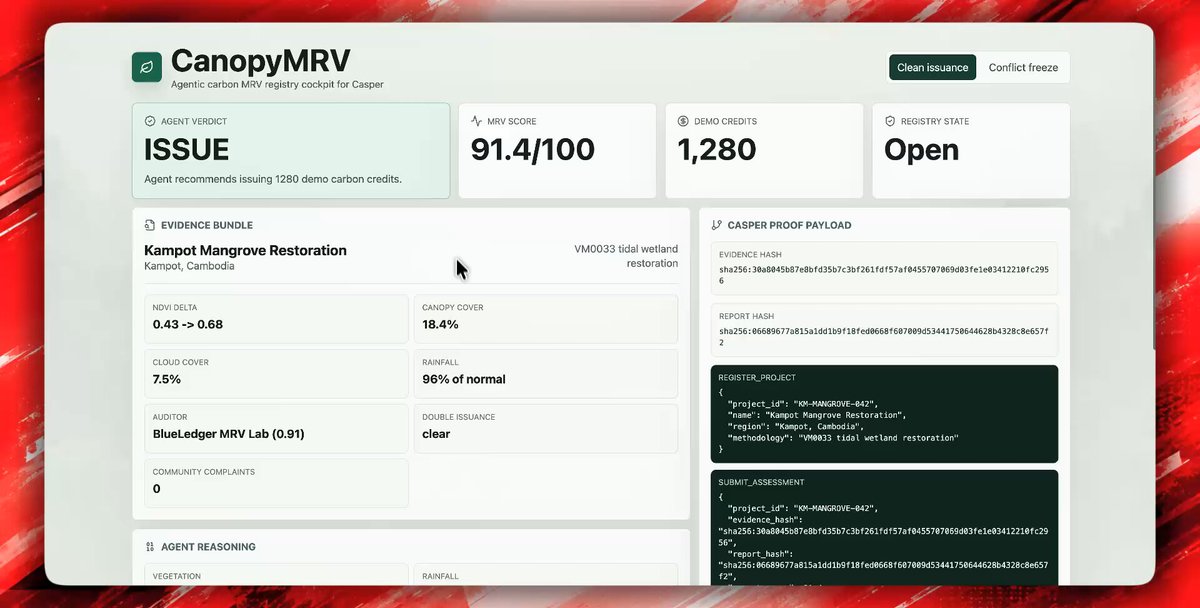1200x608 pixels.
Task: Click the REGISTER_PROJECT code block heading
Action: pos(757,377)
